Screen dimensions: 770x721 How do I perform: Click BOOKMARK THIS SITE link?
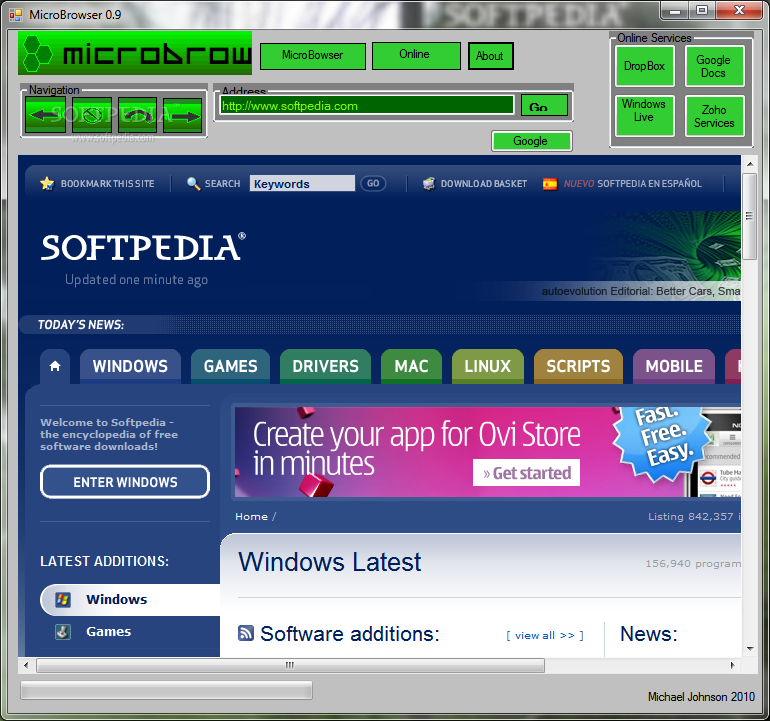(x=108, y=184)
